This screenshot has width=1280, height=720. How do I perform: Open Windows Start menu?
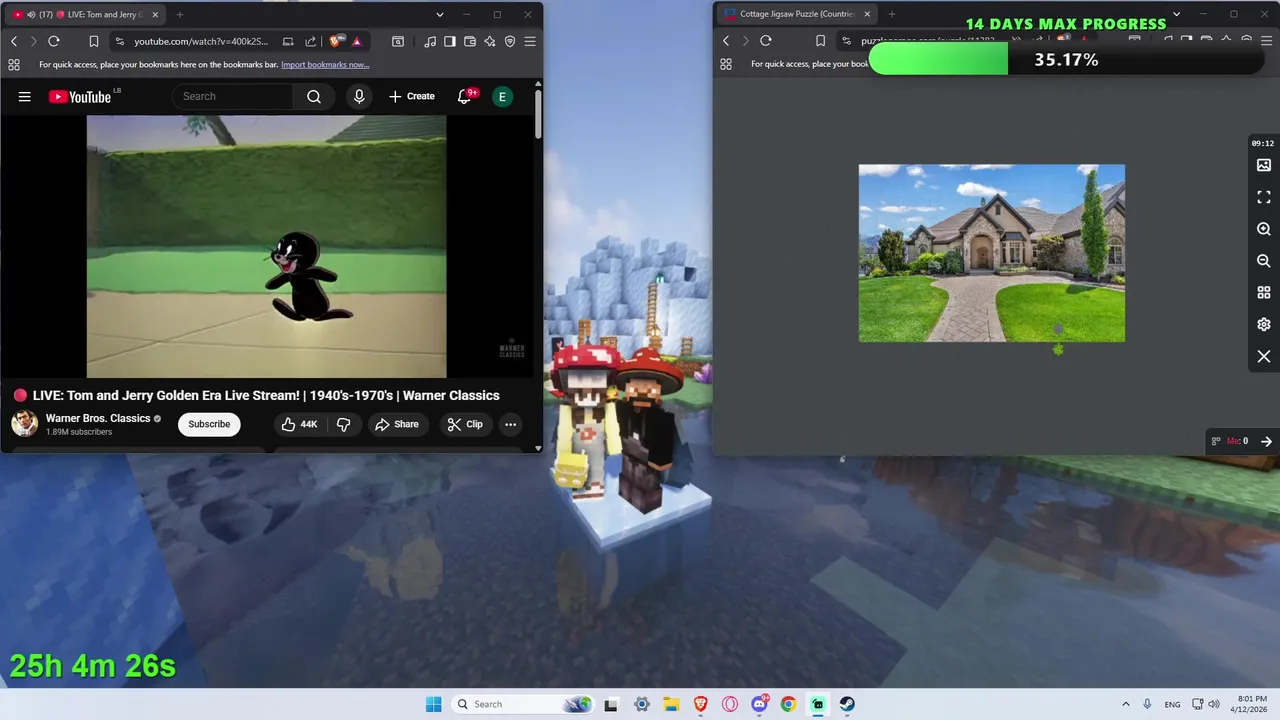point(433,704)
